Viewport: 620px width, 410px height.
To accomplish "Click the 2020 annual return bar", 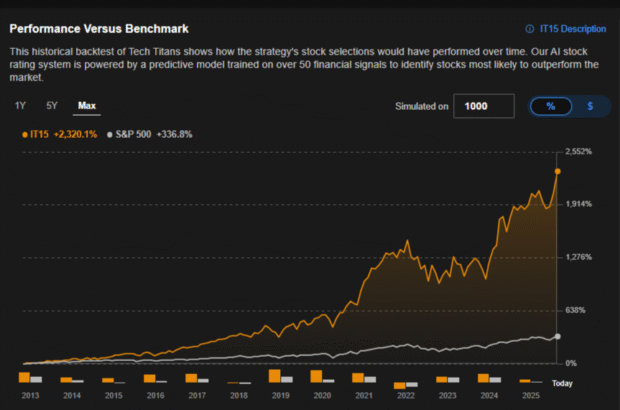I will tap(316, 376).
